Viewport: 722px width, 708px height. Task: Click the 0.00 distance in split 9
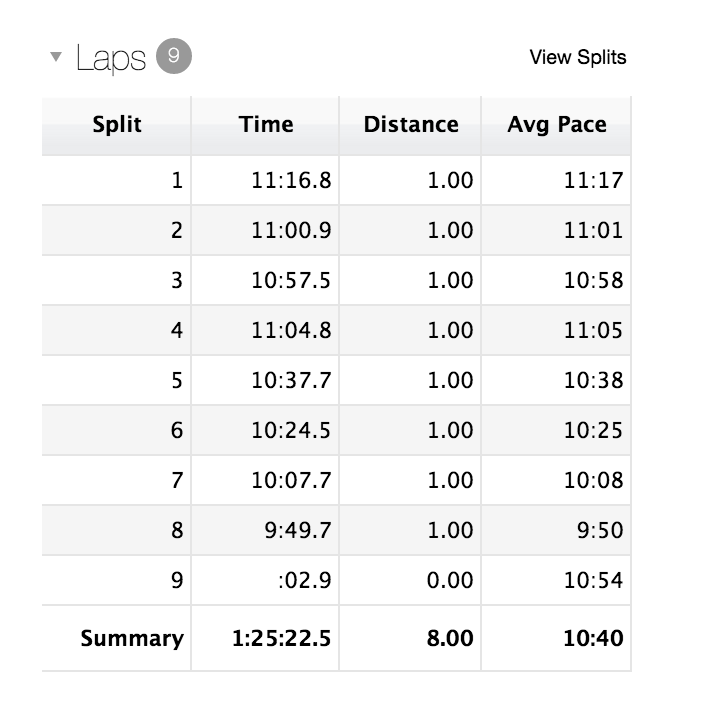pyautogui.click(x=450, y=580)
